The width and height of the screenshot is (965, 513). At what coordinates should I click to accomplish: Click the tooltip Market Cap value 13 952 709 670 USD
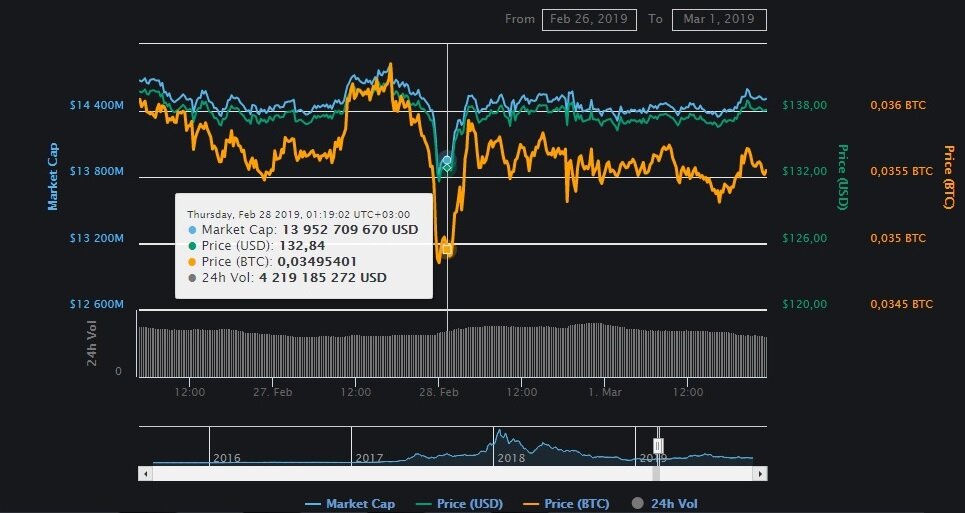[x=350, y=230]
